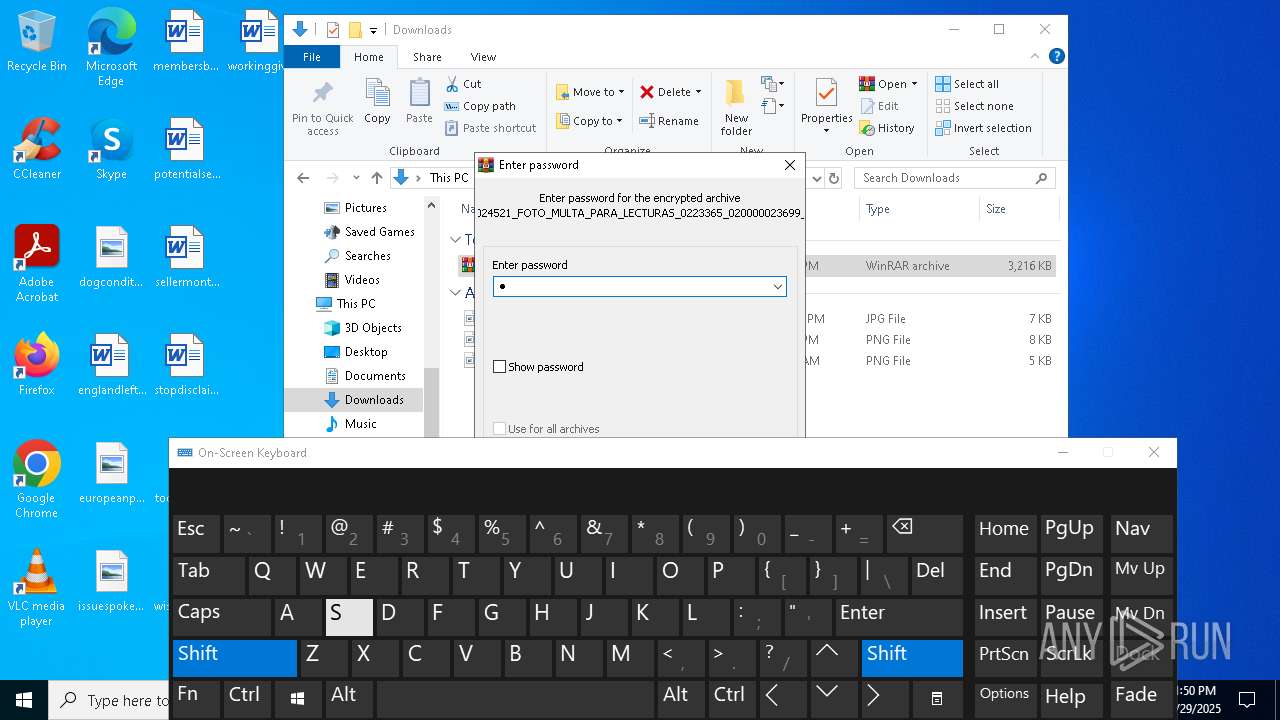Image resolution: width=1280 pixels, height=720 pixels.
Task: Select the englandleft... Word document on desktop
Action: [x=111, y=365]
